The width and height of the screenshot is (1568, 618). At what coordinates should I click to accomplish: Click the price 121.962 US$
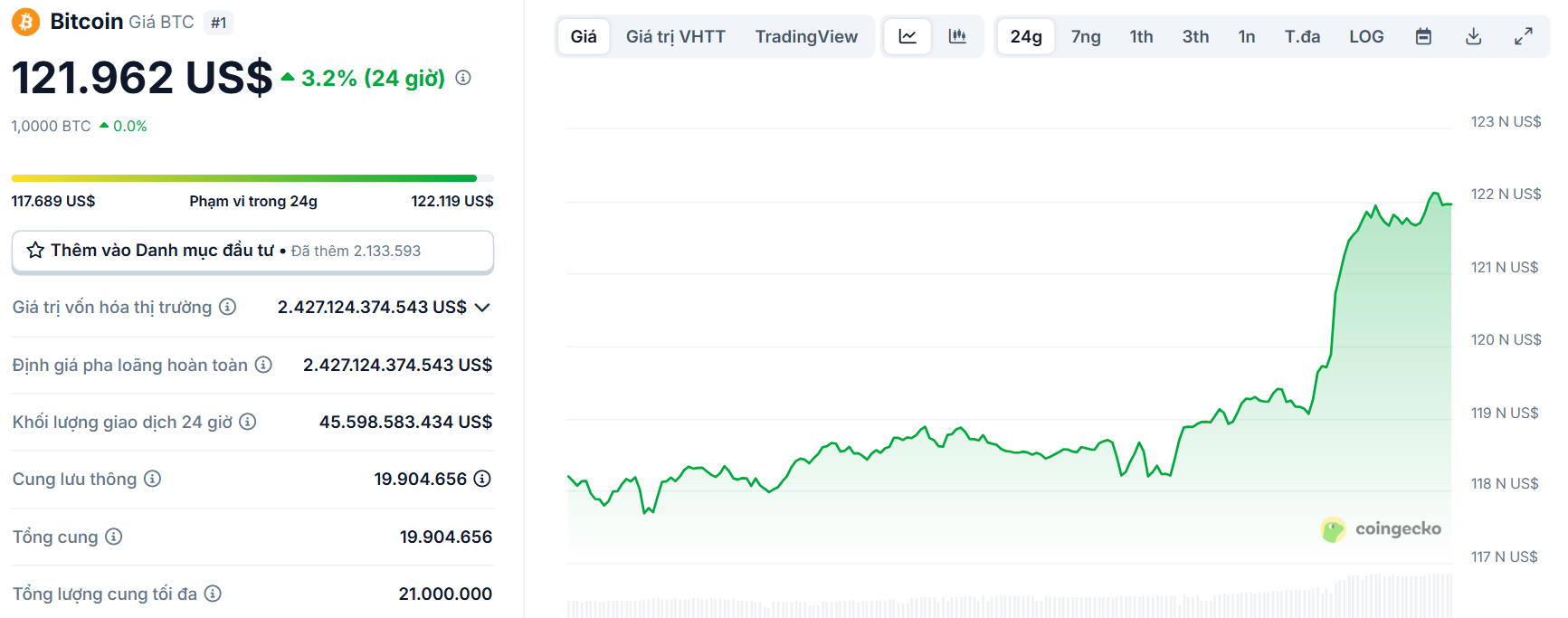click(x=142, y=78)
